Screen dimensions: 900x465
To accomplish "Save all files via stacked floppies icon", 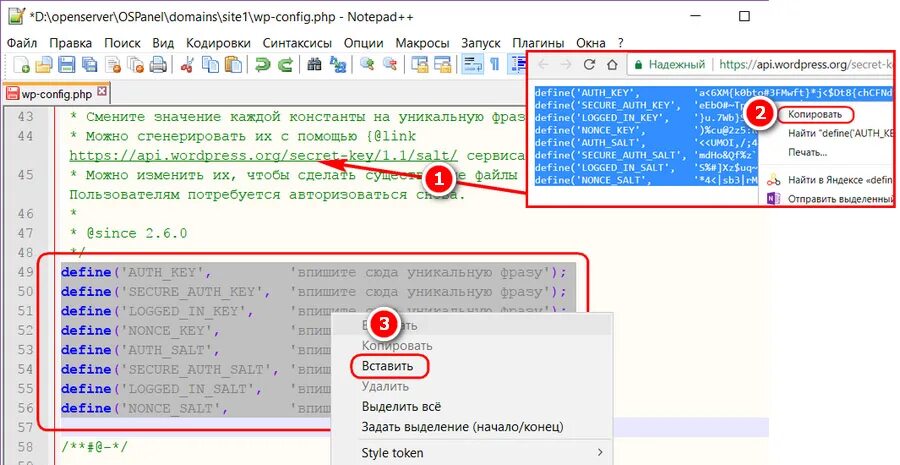I will [x=90, y=64].
